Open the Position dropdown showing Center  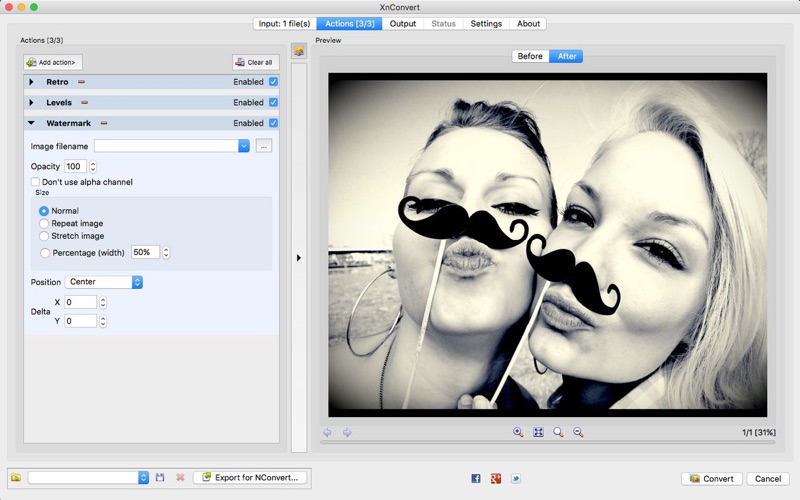[x=104, y=282]
